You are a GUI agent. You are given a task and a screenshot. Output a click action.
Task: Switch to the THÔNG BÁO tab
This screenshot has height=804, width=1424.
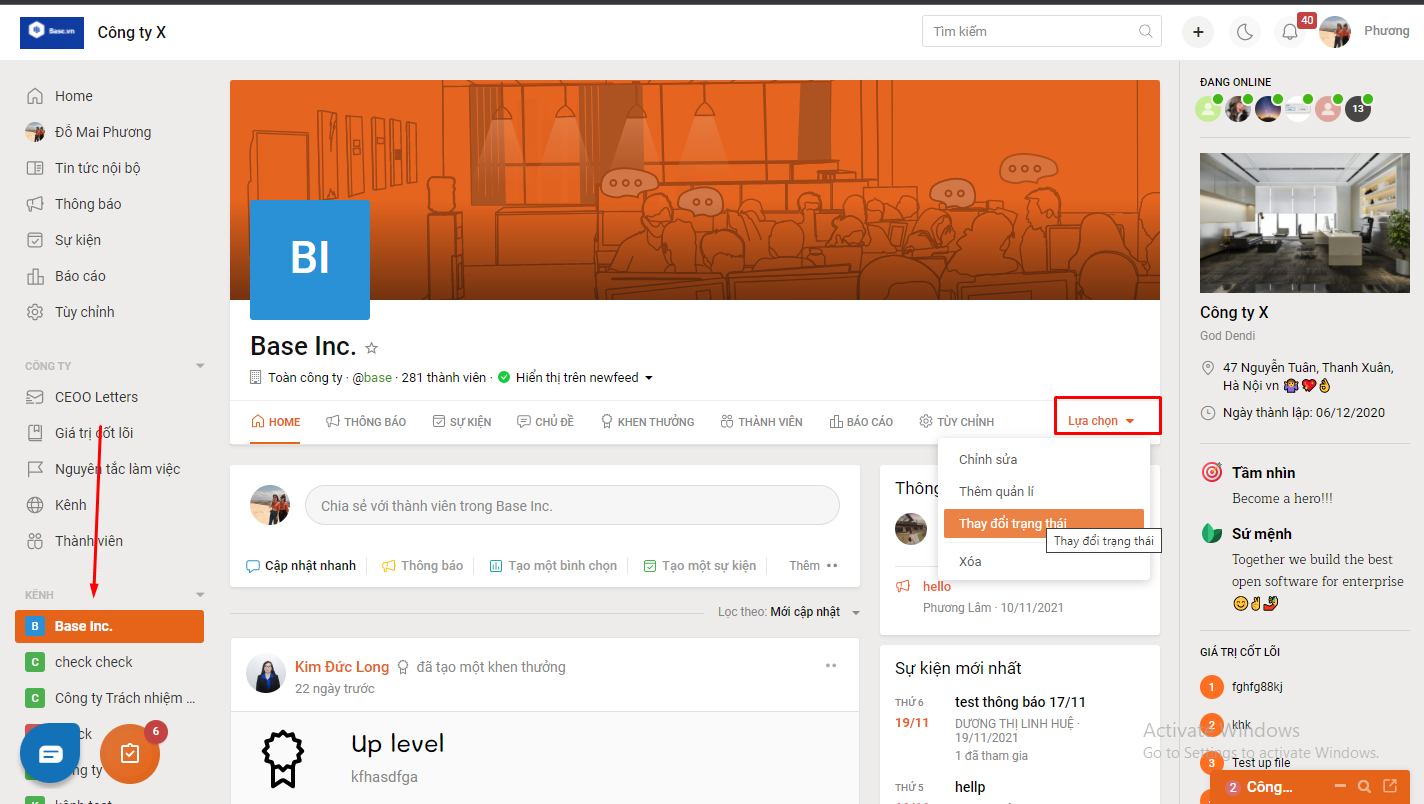[366, 422]
